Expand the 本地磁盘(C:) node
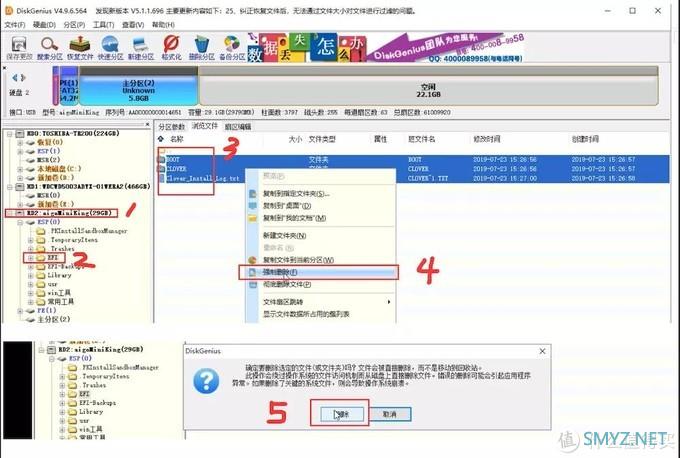 [x=20, y=169]
